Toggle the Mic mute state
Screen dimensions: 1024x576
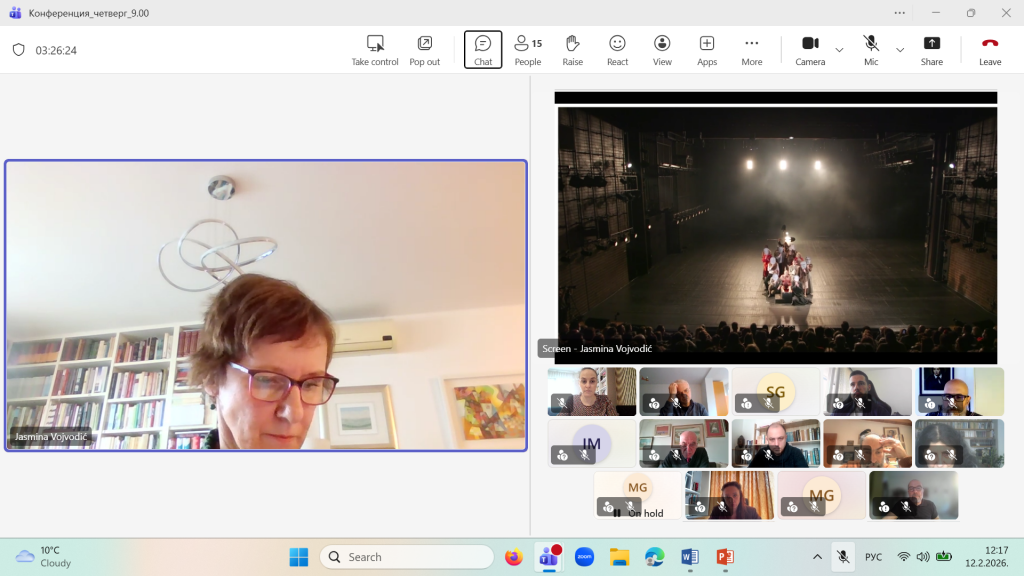click(871, 49)
